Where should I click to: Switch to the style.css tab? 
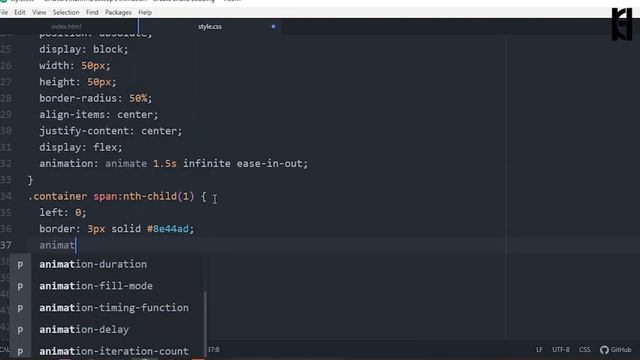[210, 27]
